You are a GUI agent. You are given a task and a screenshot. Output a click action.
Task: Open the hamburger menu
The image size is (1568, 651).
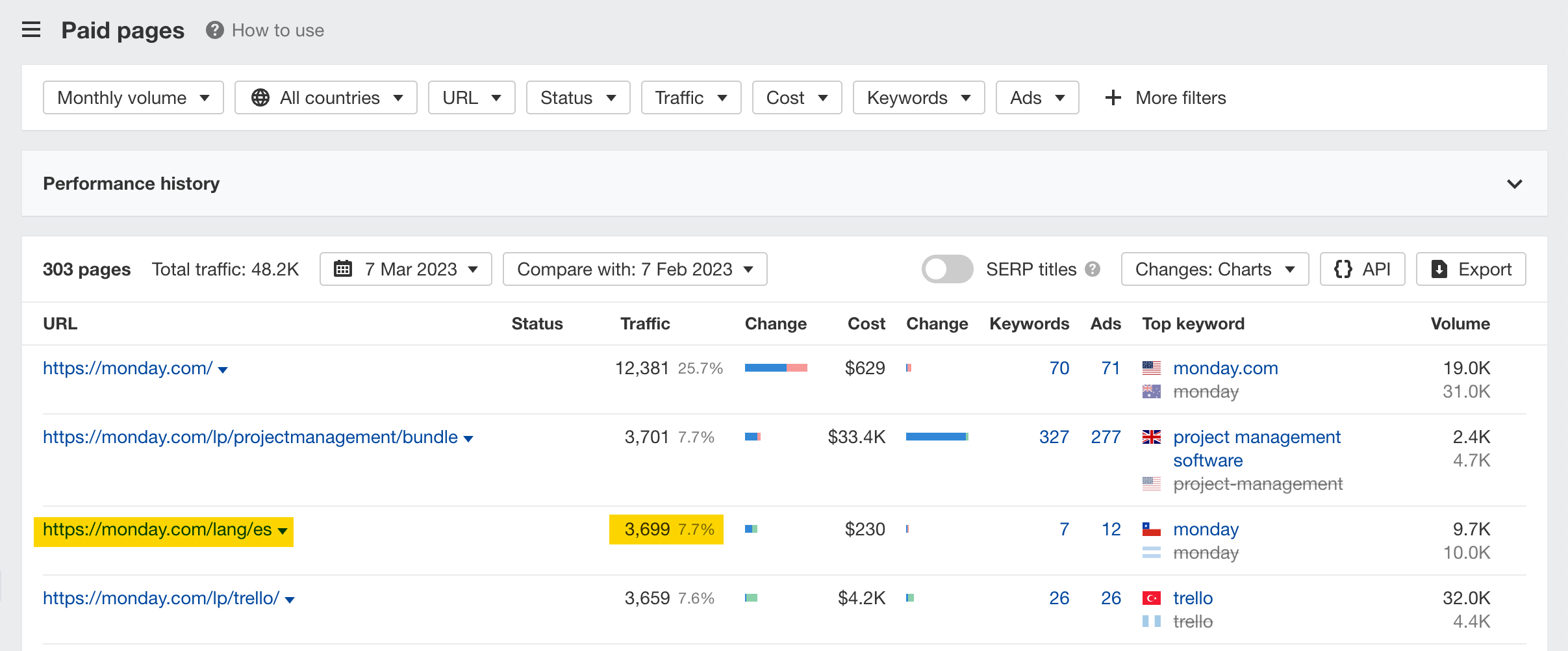[31, 30]
